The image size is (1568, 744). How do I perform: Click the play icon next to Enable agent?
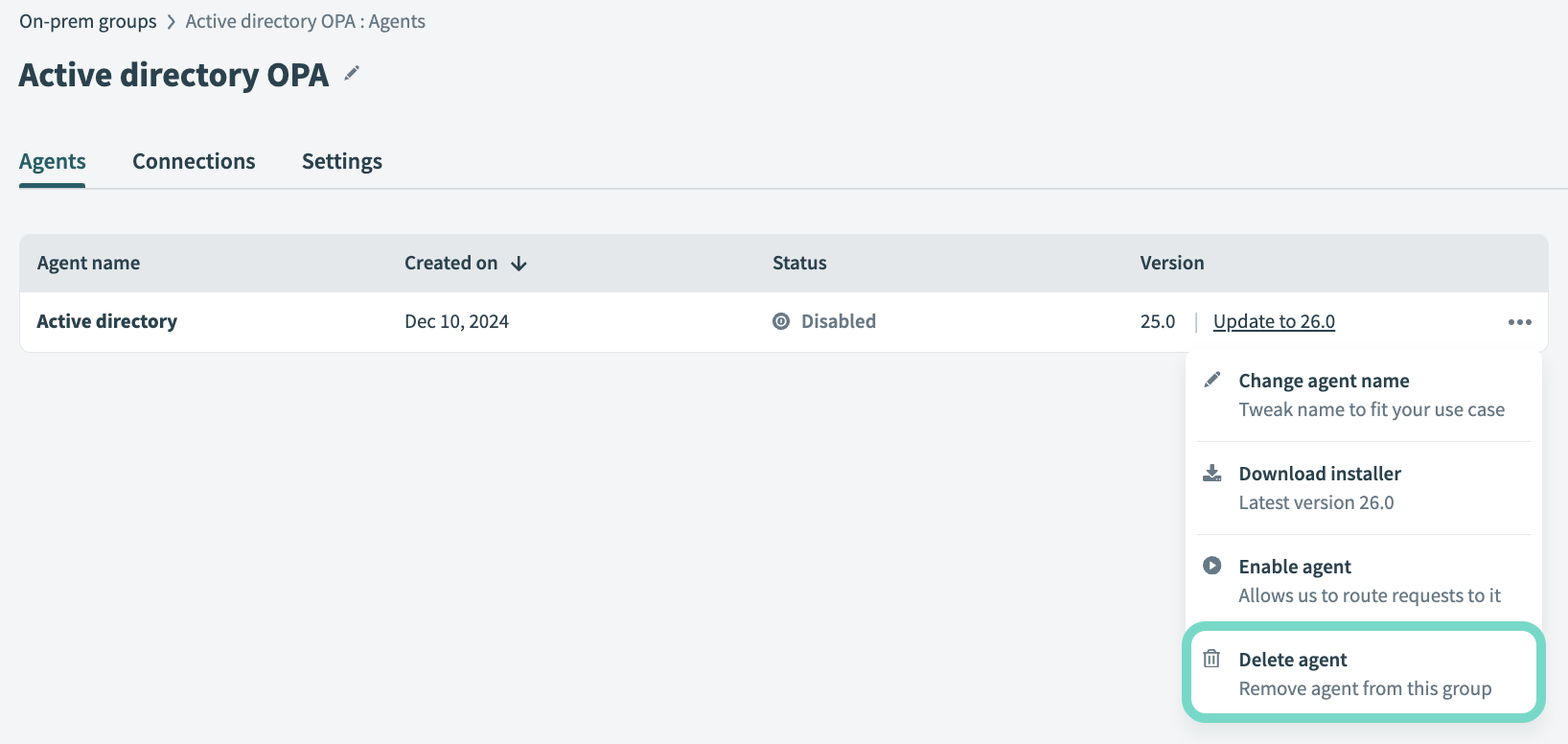(x=1212, y=566)
